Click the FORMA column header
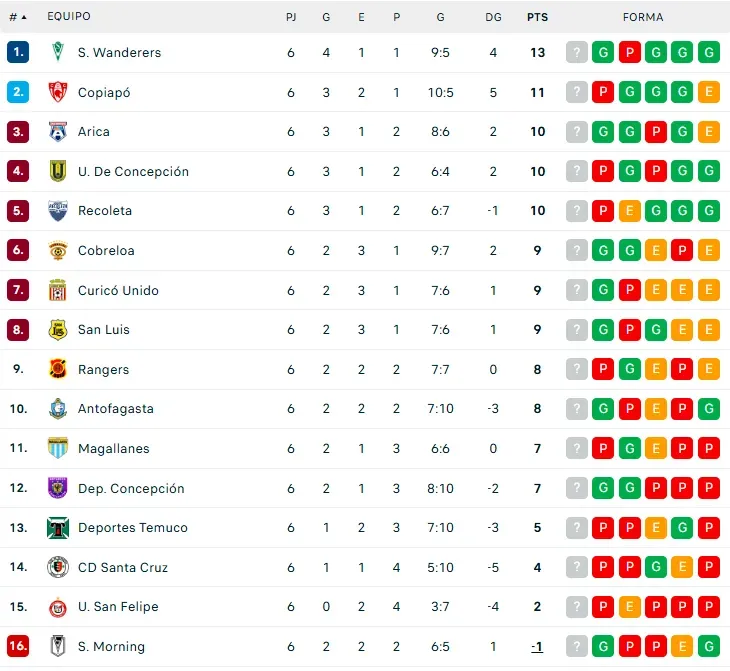This screenshot has width=730, height=671. click(642, 17)
